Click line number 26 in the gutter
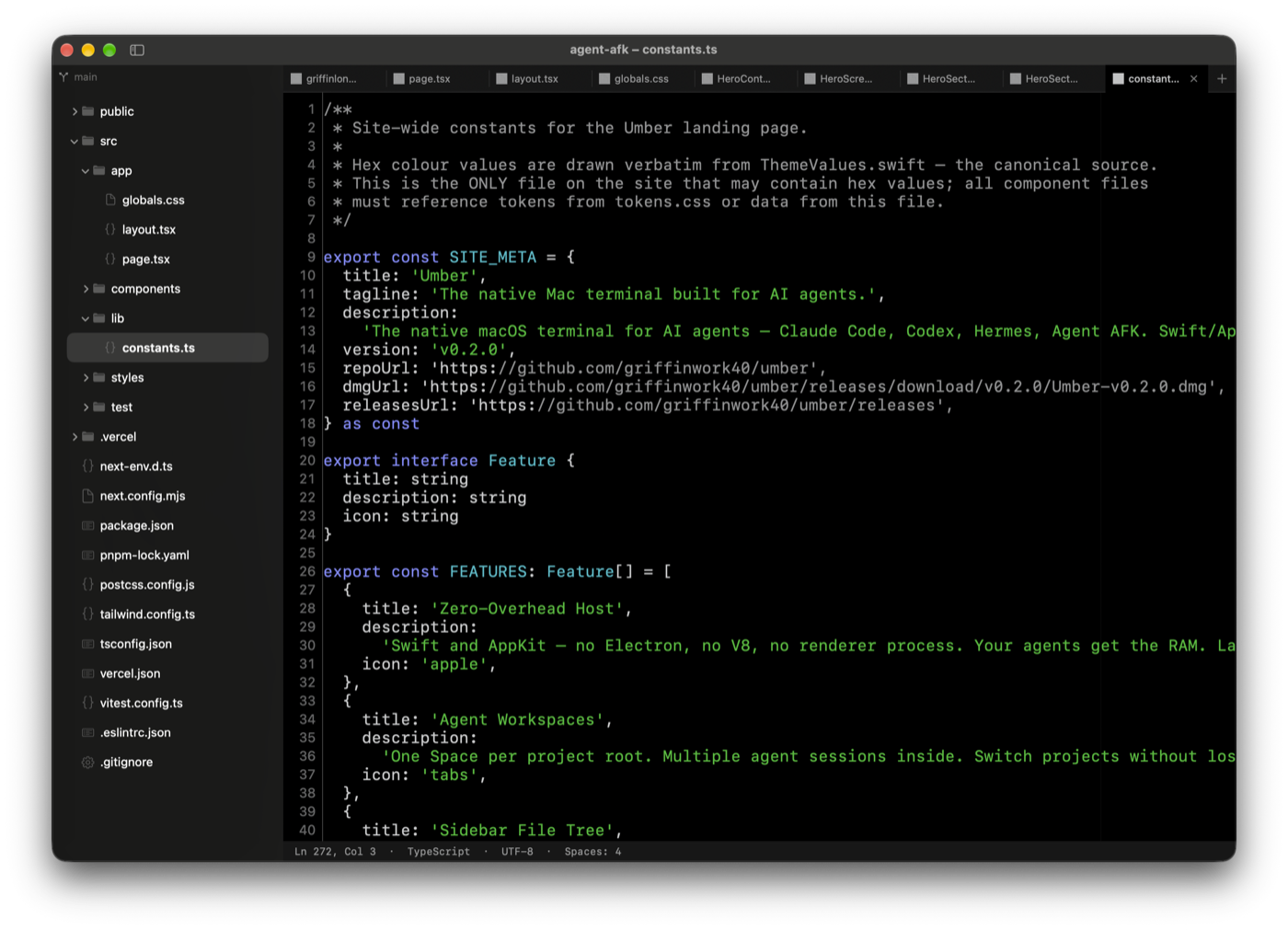 pyautogui.click(x=307, y=571)
